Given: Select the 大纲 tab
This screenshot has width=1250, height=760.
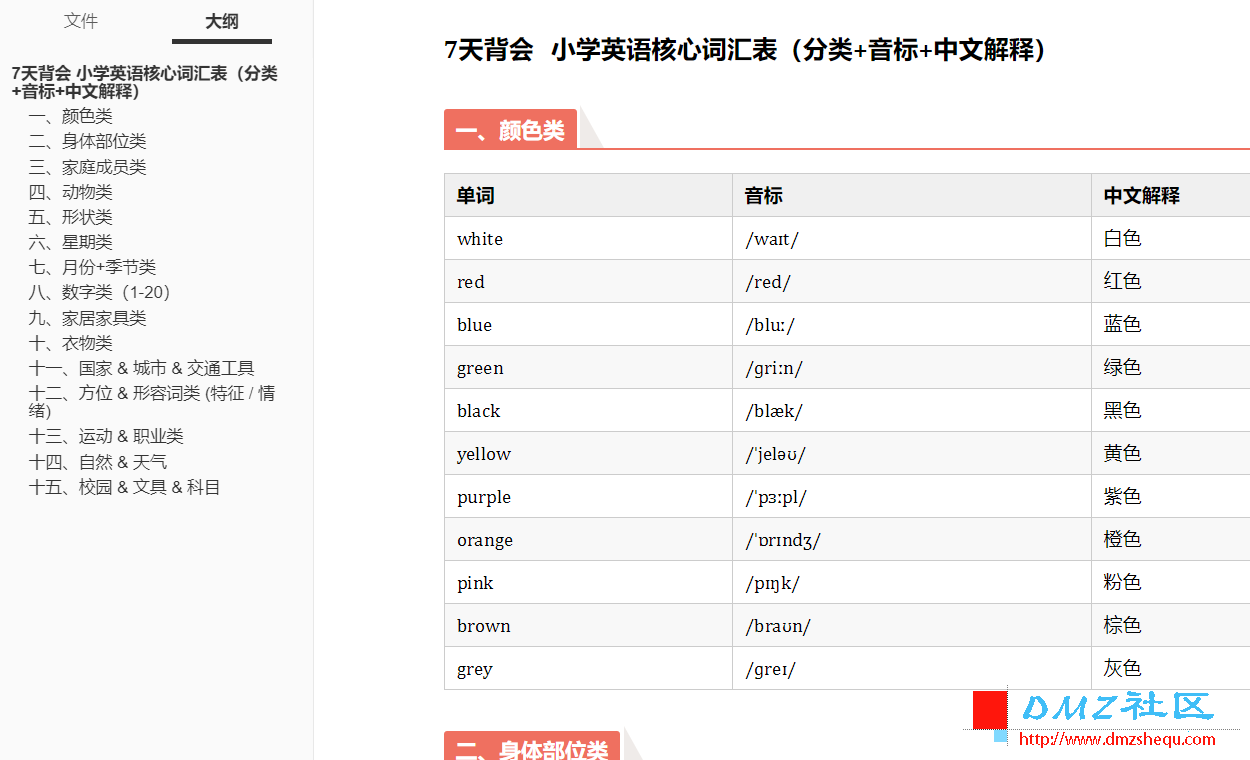Looking at the screenshot, I should pos(222,21).
